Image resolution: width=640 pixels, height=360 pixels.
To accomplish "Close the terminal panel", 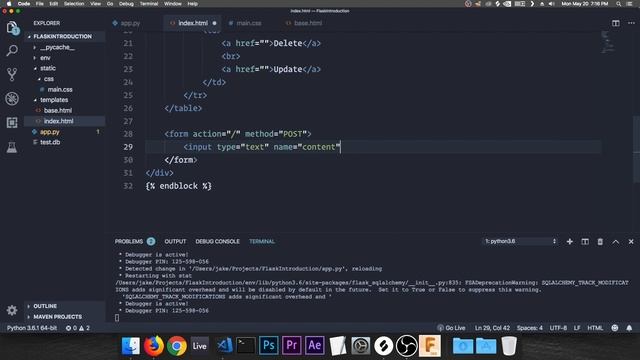I will coord(631,242).
